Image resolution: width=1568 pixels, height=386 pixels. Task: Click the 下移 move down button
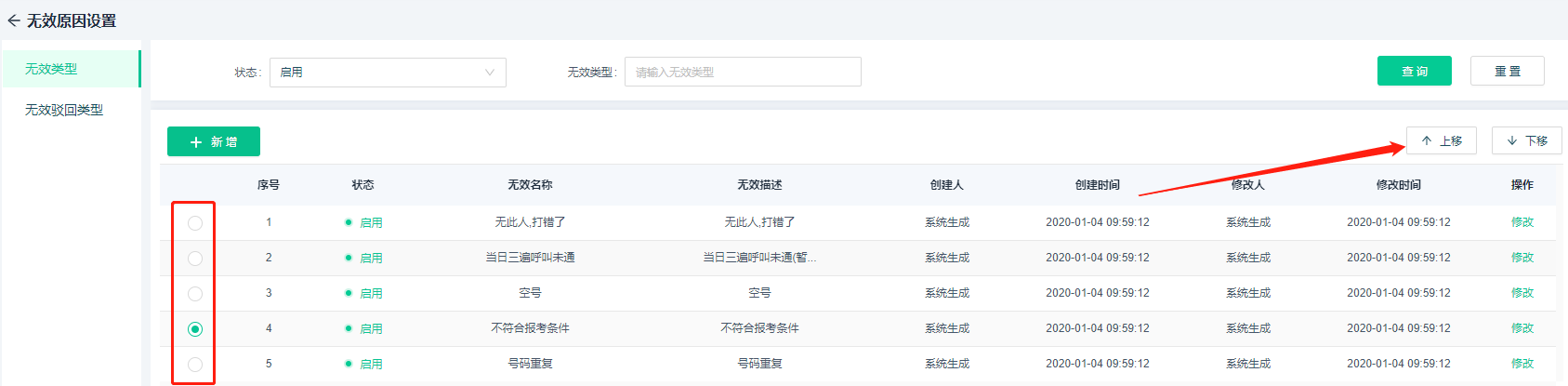tap(1526, 140)
